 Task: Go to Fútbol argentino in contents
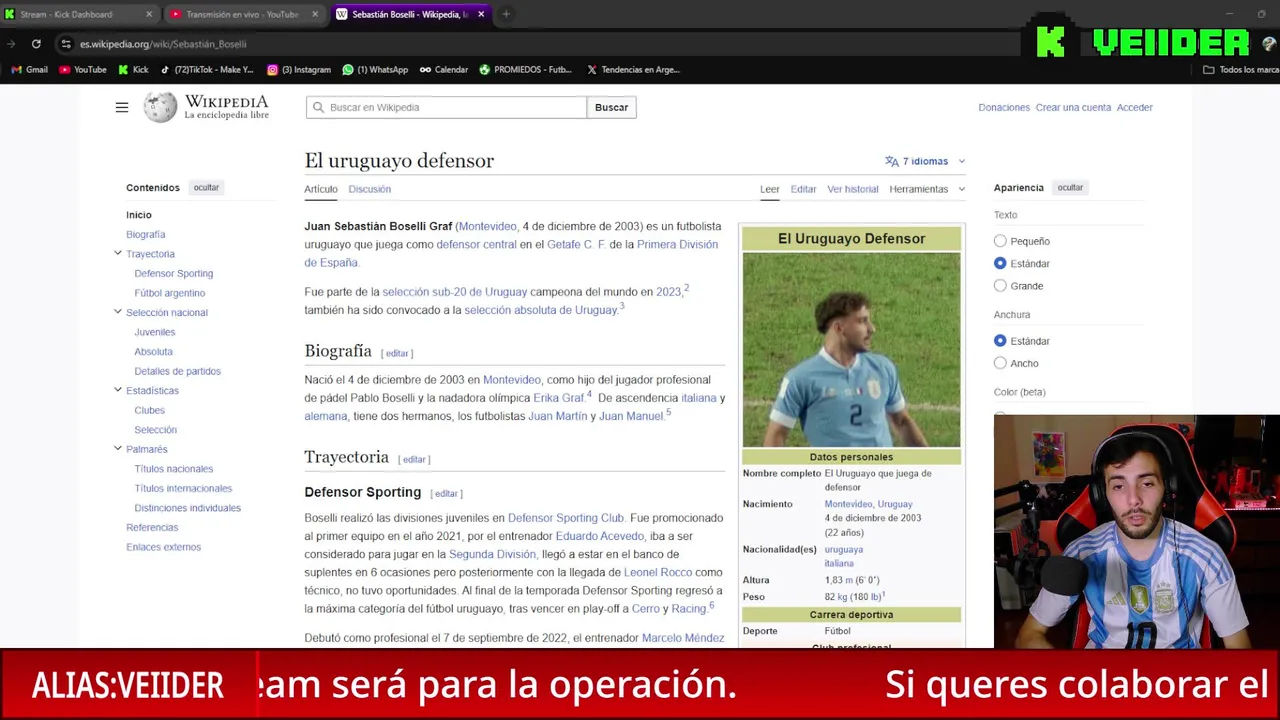(x=170, y=293)
